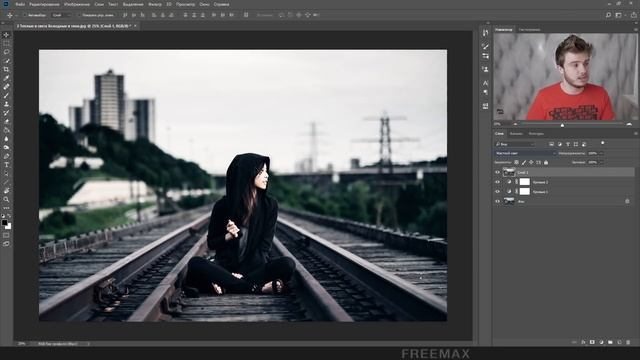
Task: Select the Path Selection tool
Action: 6,173
